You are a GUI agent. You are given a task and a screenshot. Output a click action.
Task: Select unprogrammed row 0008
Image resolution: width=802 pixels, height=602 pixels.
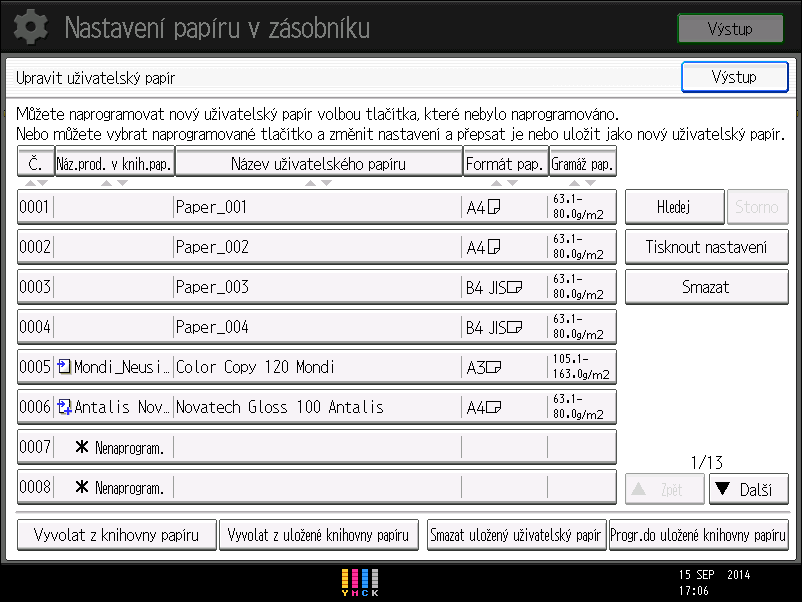click(317, 486)
